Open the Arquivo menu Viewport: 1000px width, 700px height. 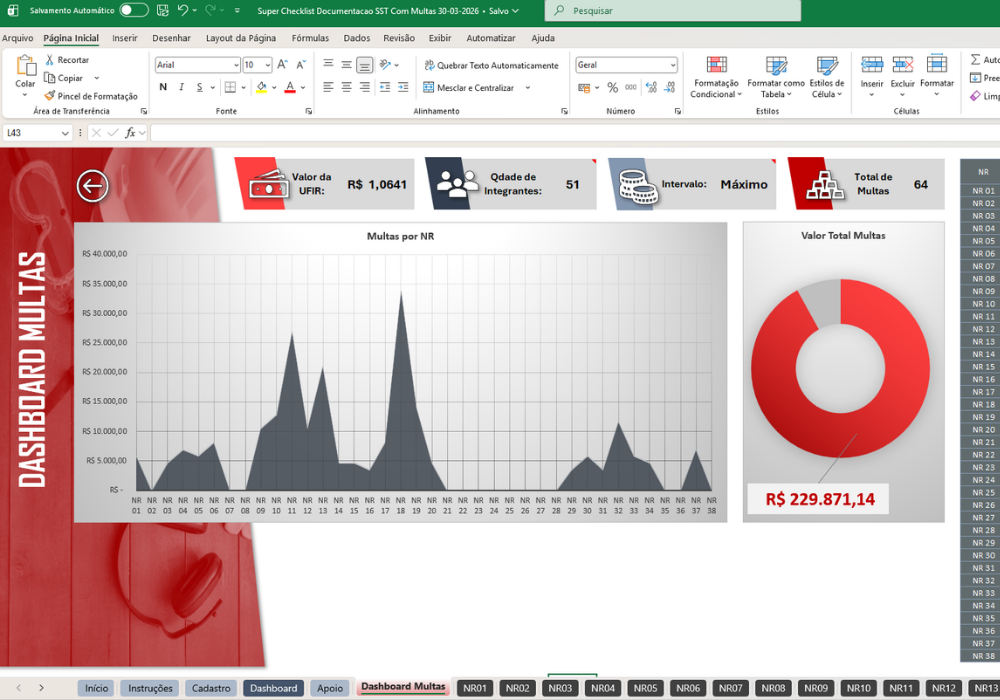(x=17, y=38)
